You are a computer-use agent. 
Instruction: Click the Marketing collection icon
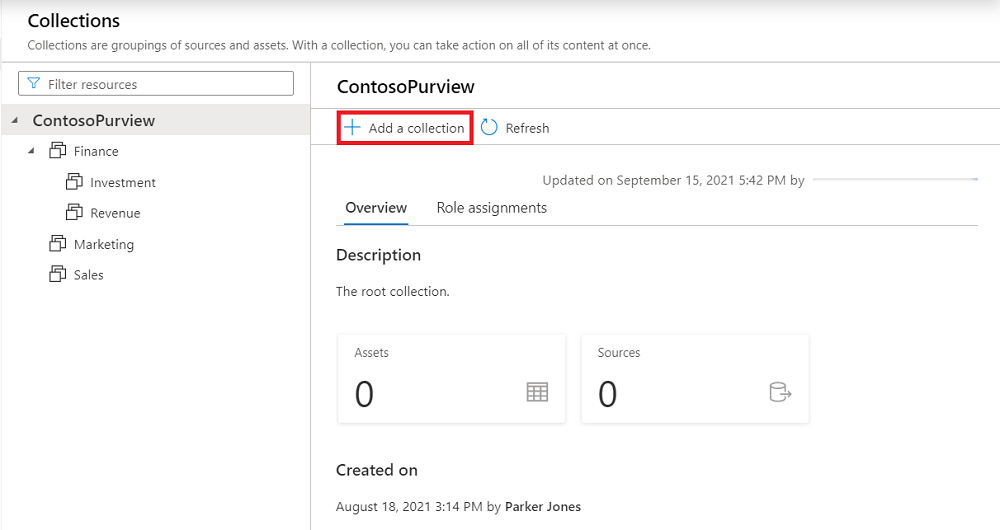click(x=57, y=244)
